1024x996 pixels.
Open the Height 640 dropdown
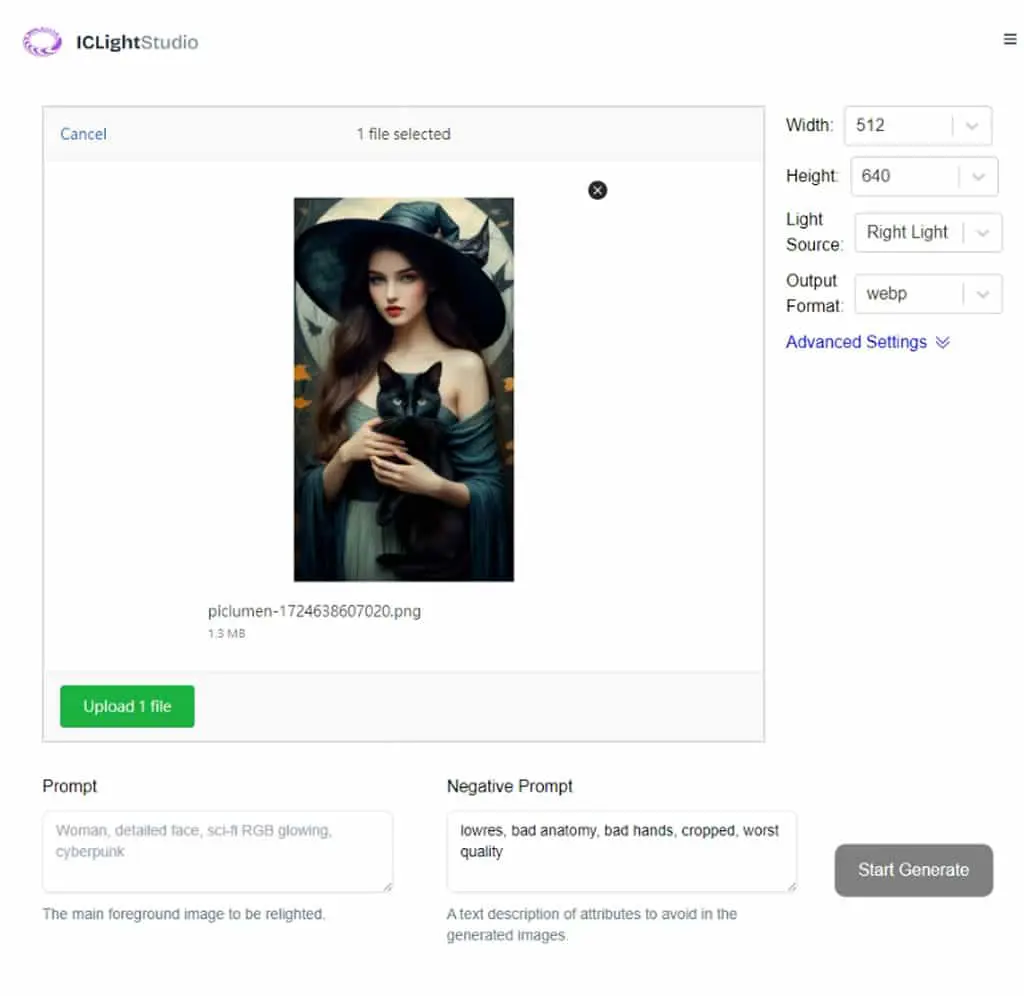[x=923, y=176]
